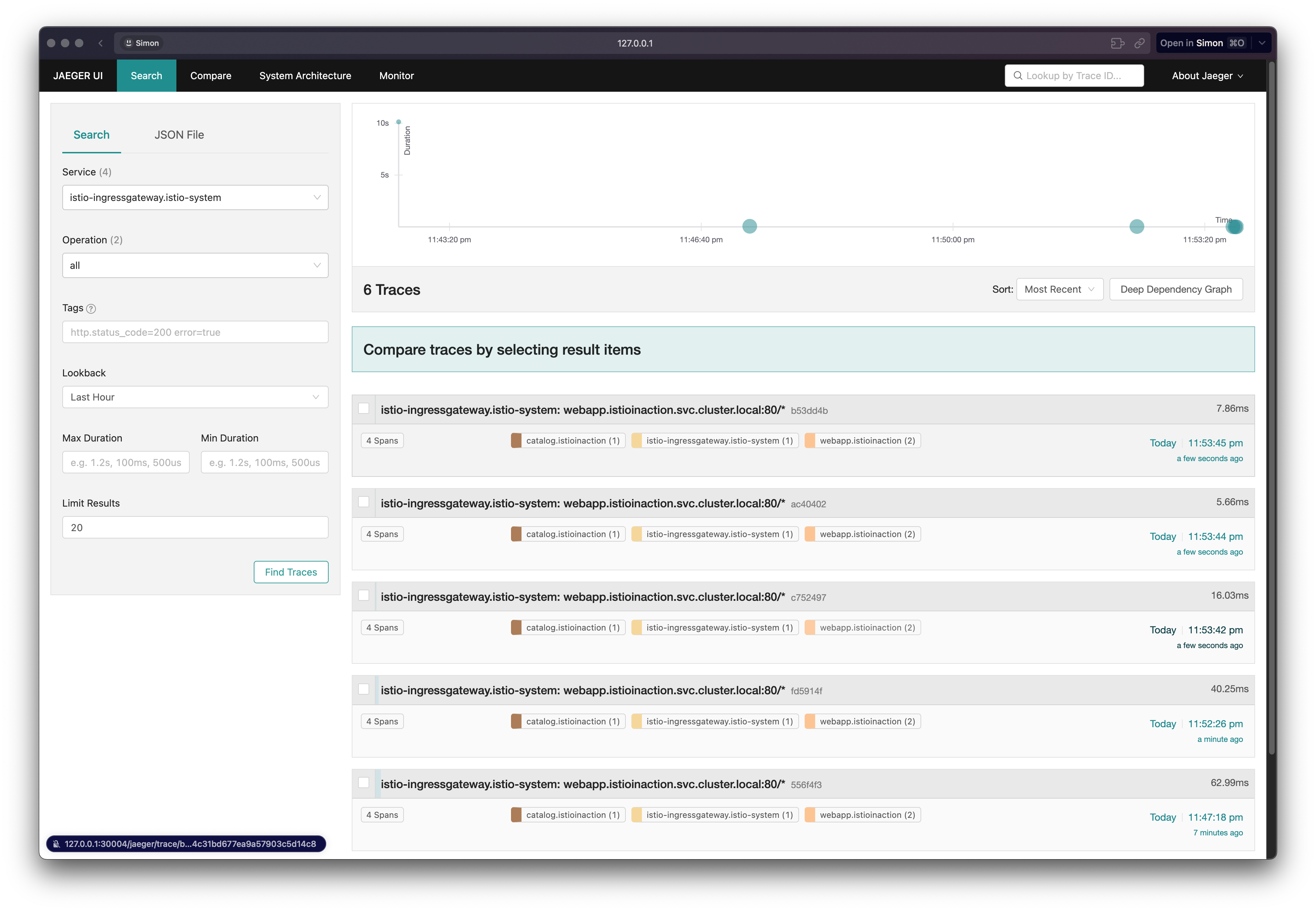Click the 7 minutes ago label
Image resolution: width=1316 pixels, height=911 pixels.
click(1218, 833)
